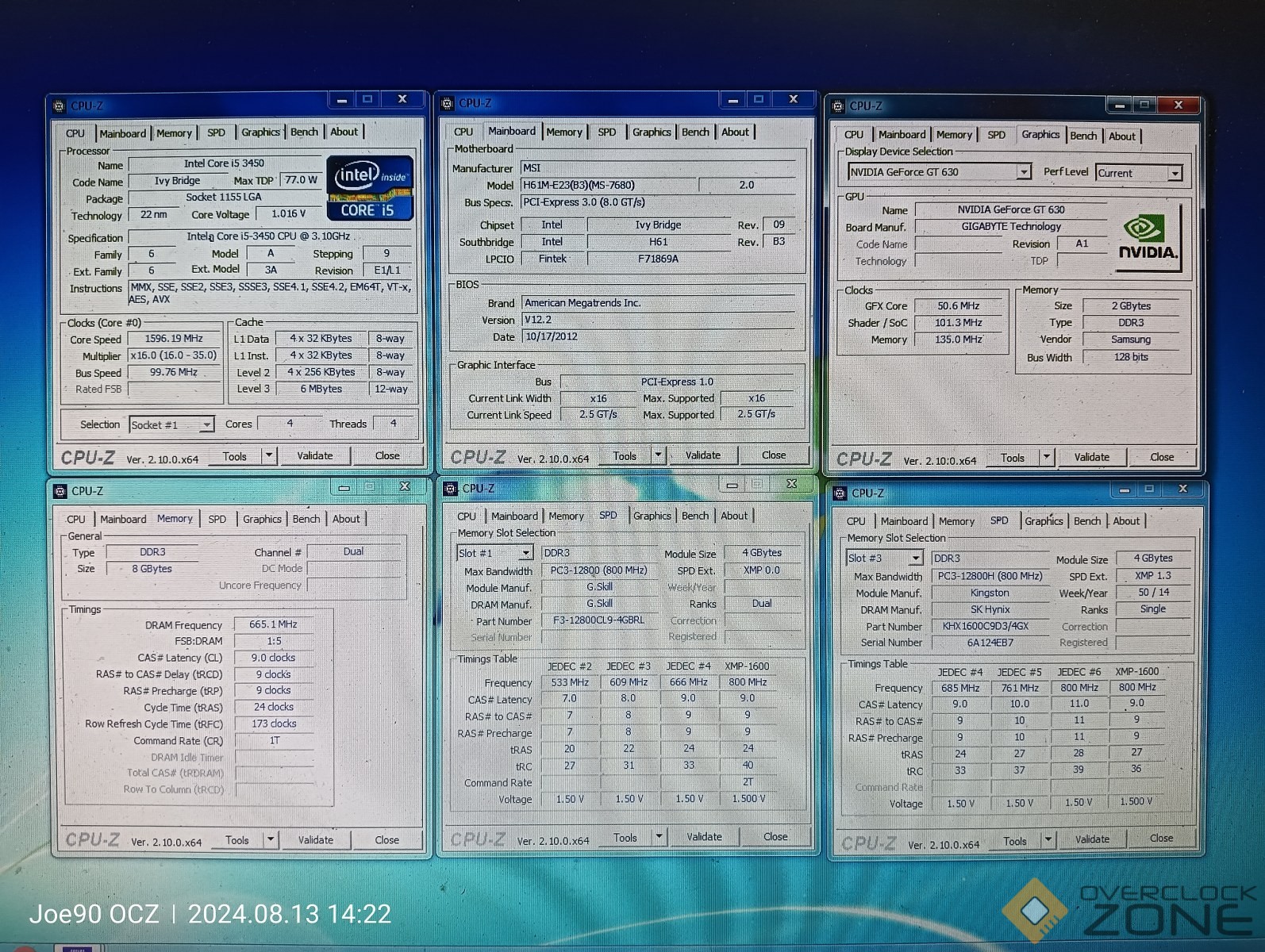Click Validate in the Slot #1 SPD window
The image size is (1265, 952).
(705, 837)
